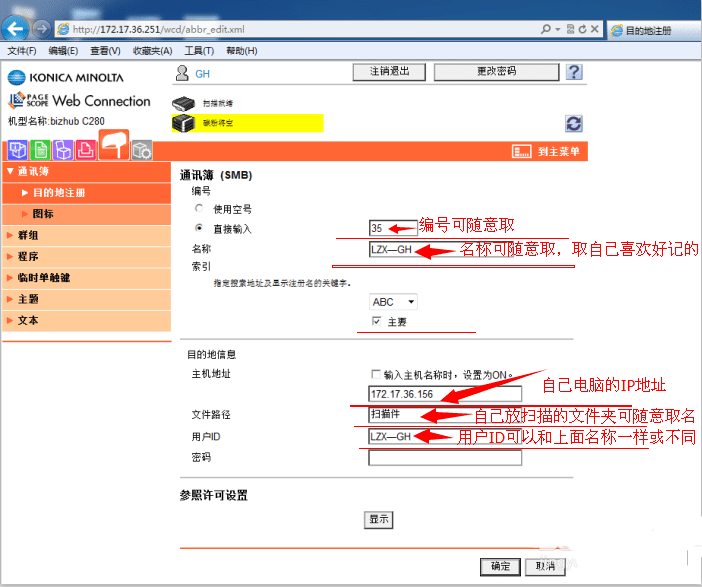Open the orange Store Address tab icon
Image resolution: width=702 pixels, height=587 pixels.
114,145
